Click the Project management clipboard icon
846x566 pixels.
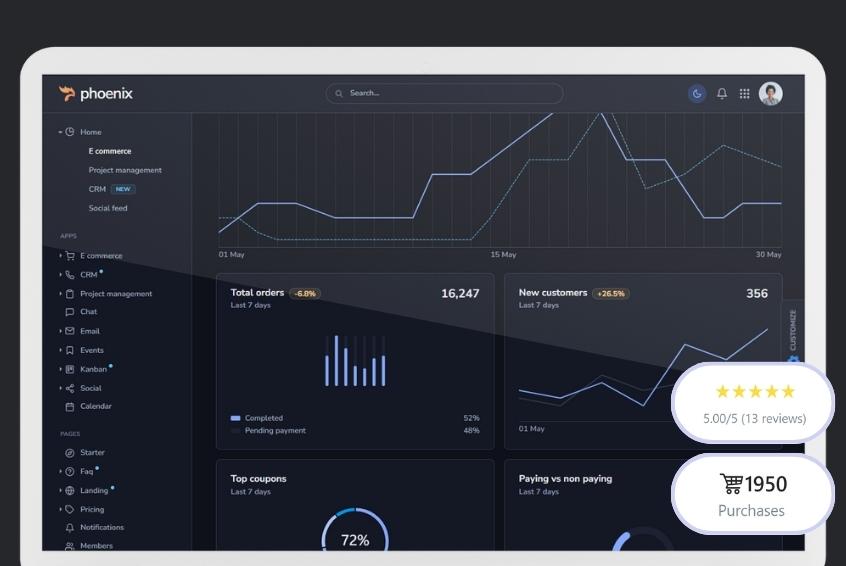[70, 294]
